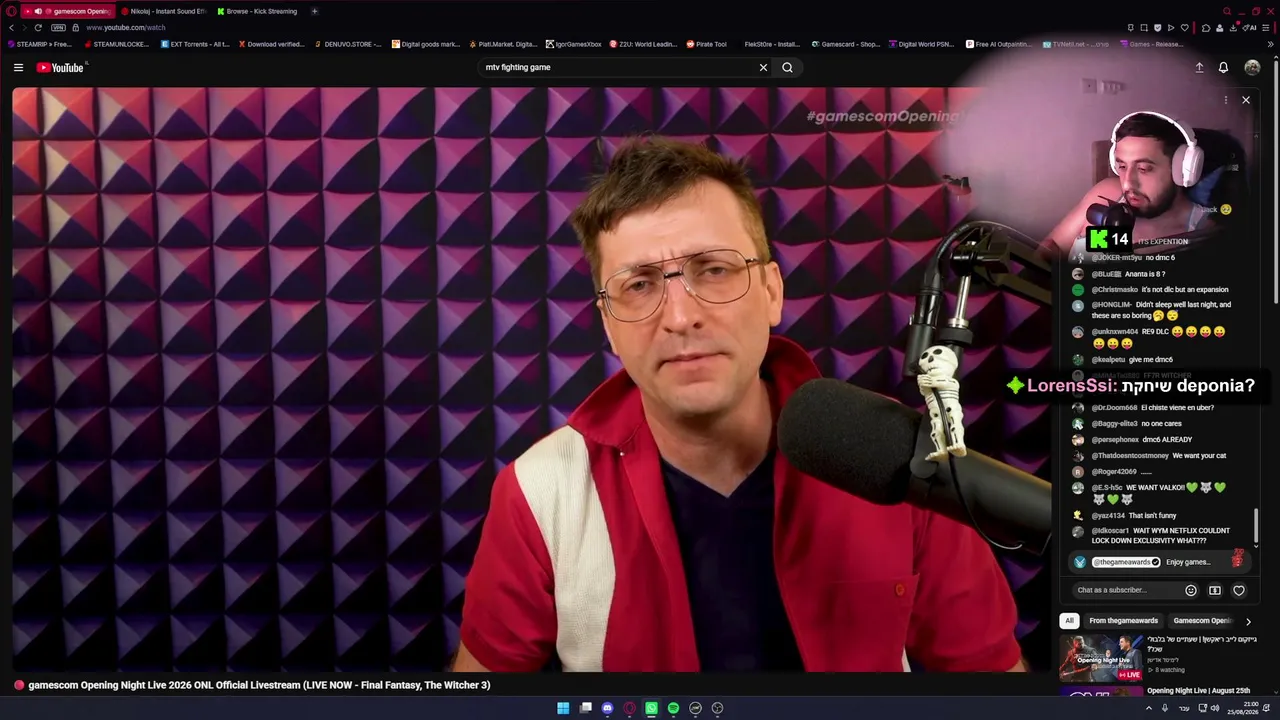The height and width of the screenshot is (720, 1280).
Task: Open the YouTube account avatar menu
Action: (x=1252, y=67)
